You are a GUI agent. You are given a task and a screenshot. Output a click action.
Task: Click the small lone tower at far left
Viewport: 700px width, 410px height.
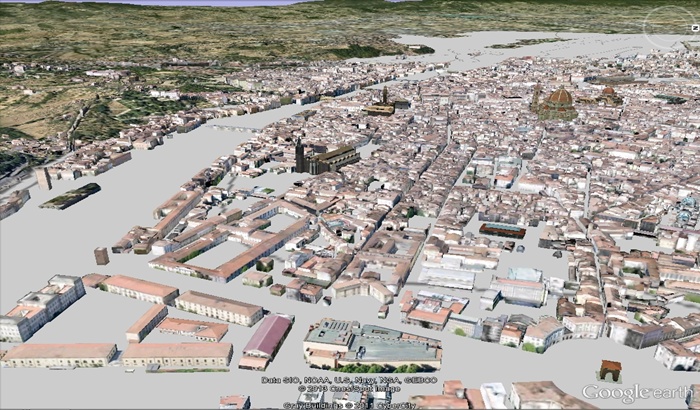tap(43, 178)
